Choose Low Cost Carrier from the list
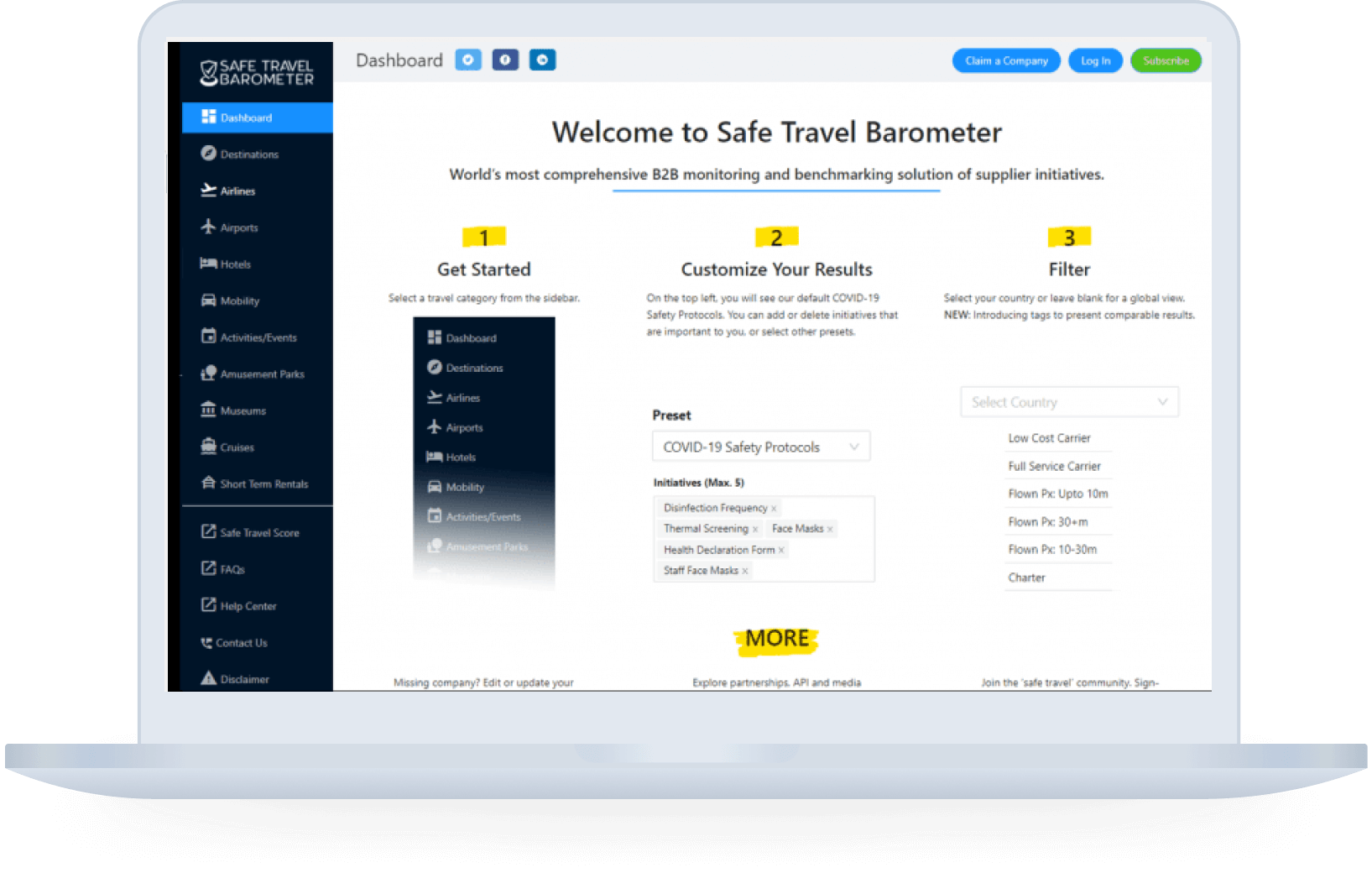 [x=1050, y=438]
